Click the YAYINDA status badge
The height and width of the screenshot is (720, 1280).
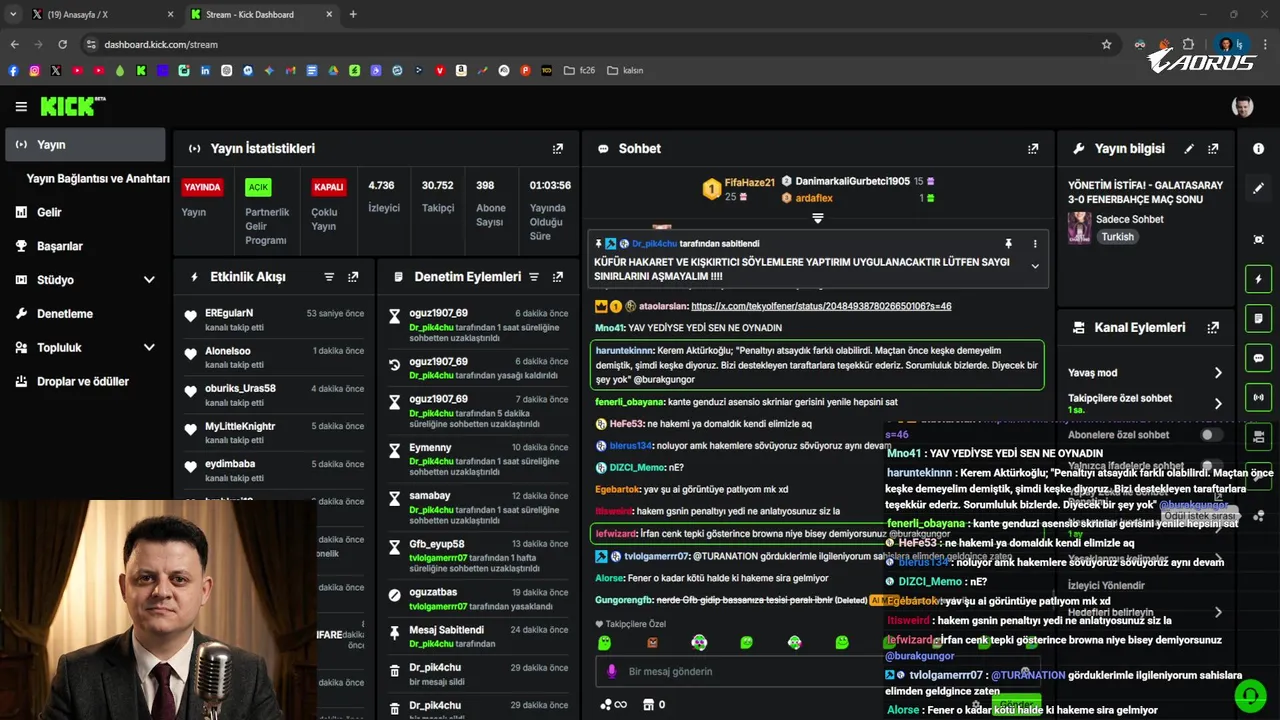point(202,187)
